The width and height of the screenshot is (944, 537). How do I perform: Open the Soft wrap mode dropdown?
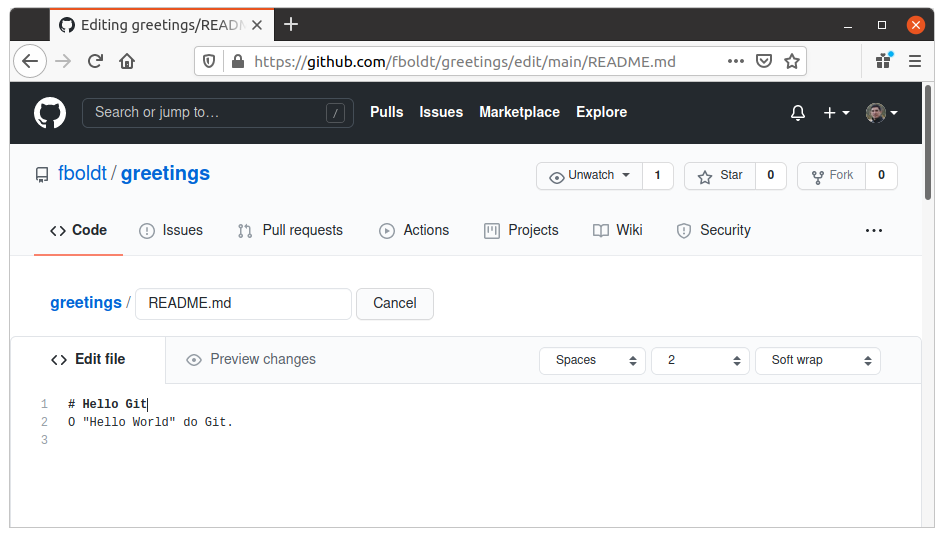click(x=818, y=361)
